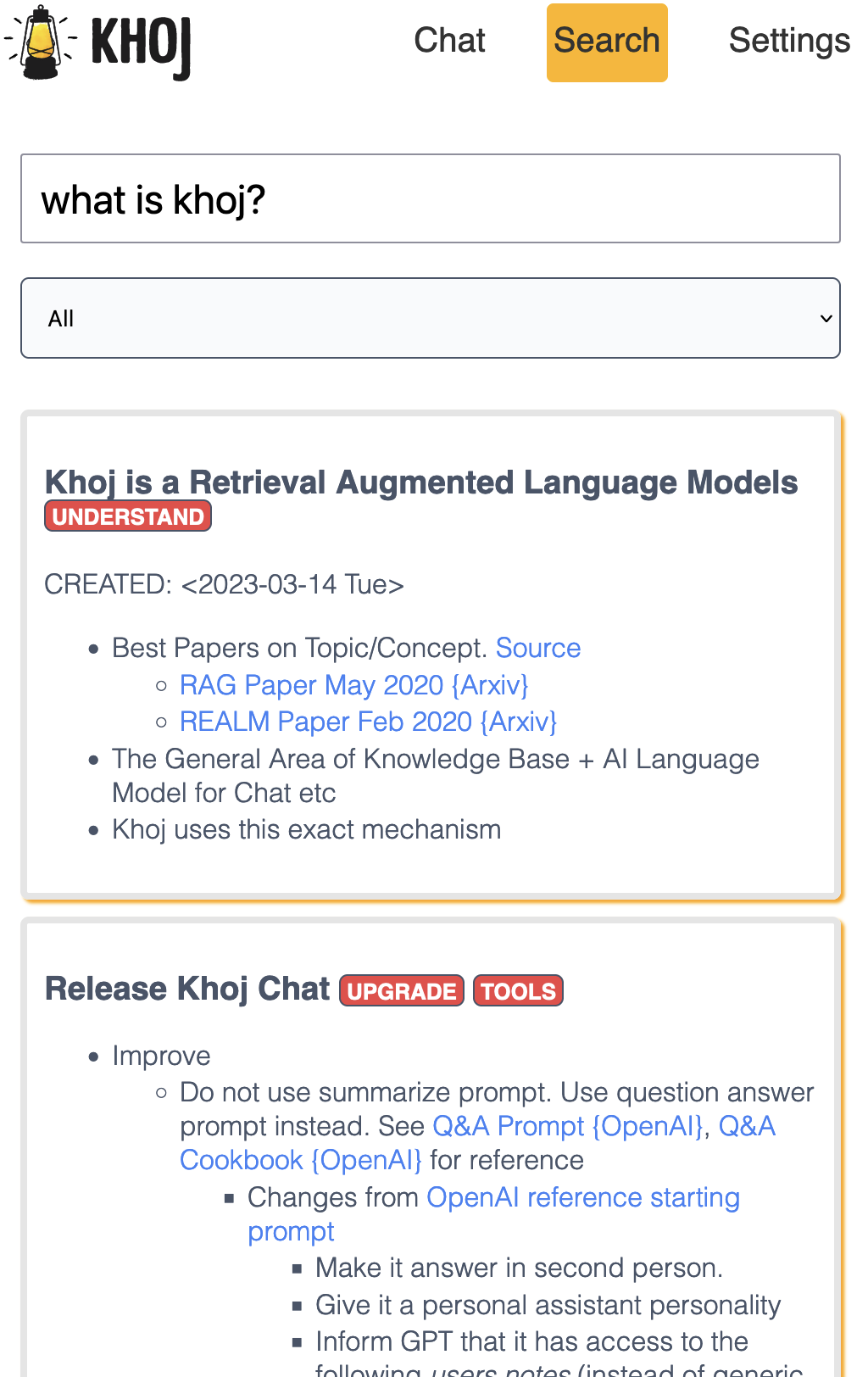
Task: Switch to the Search tab
Action: pos(607,42)
